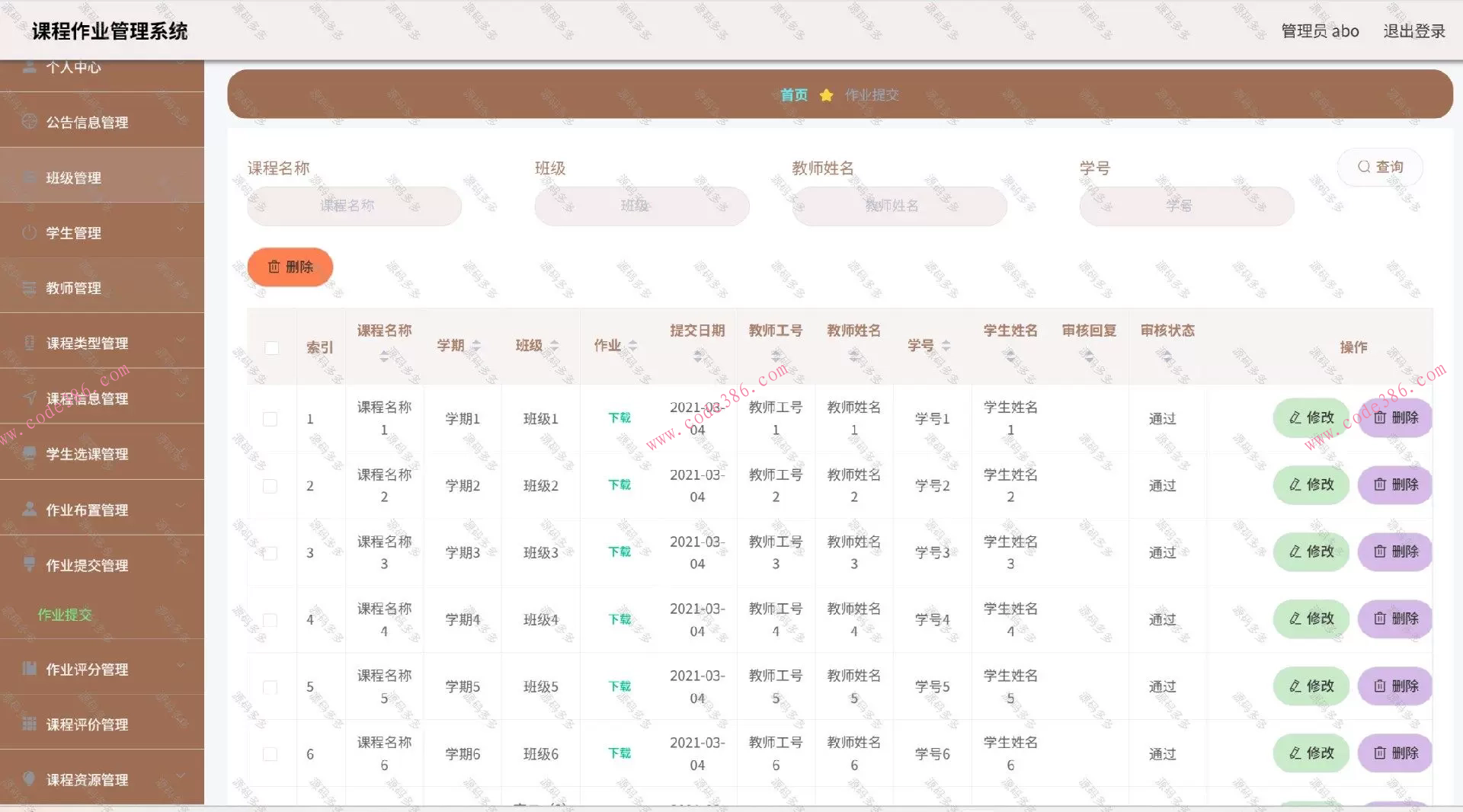1463x812 pixels.
Task: Open 学生选课管理 menu
Action: point(102,453)
